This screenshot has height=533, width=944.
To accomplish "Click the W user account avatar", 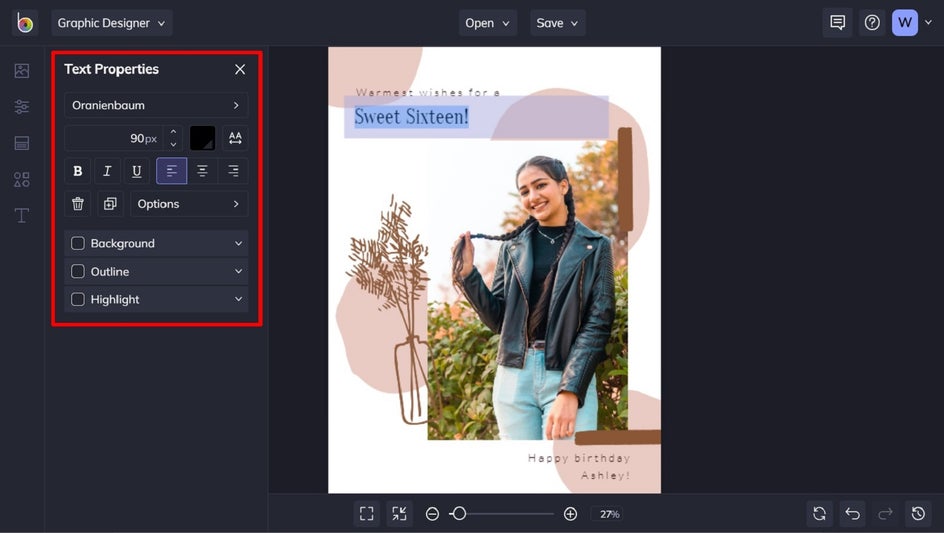I will pos(904,23).
